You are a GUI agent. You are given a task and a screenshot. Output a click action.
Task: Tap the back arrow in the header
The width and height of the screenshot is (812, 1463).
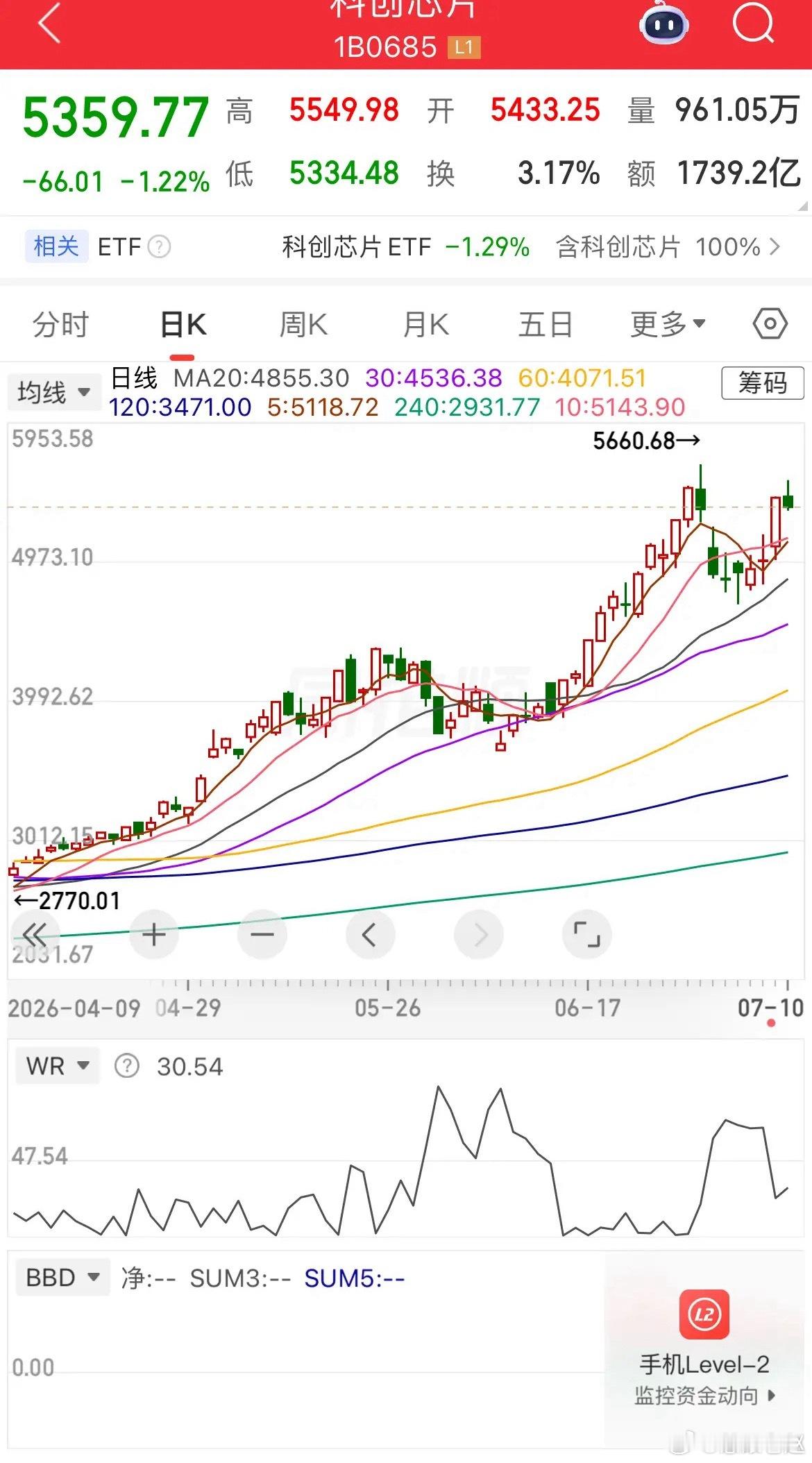pos(50,22)
